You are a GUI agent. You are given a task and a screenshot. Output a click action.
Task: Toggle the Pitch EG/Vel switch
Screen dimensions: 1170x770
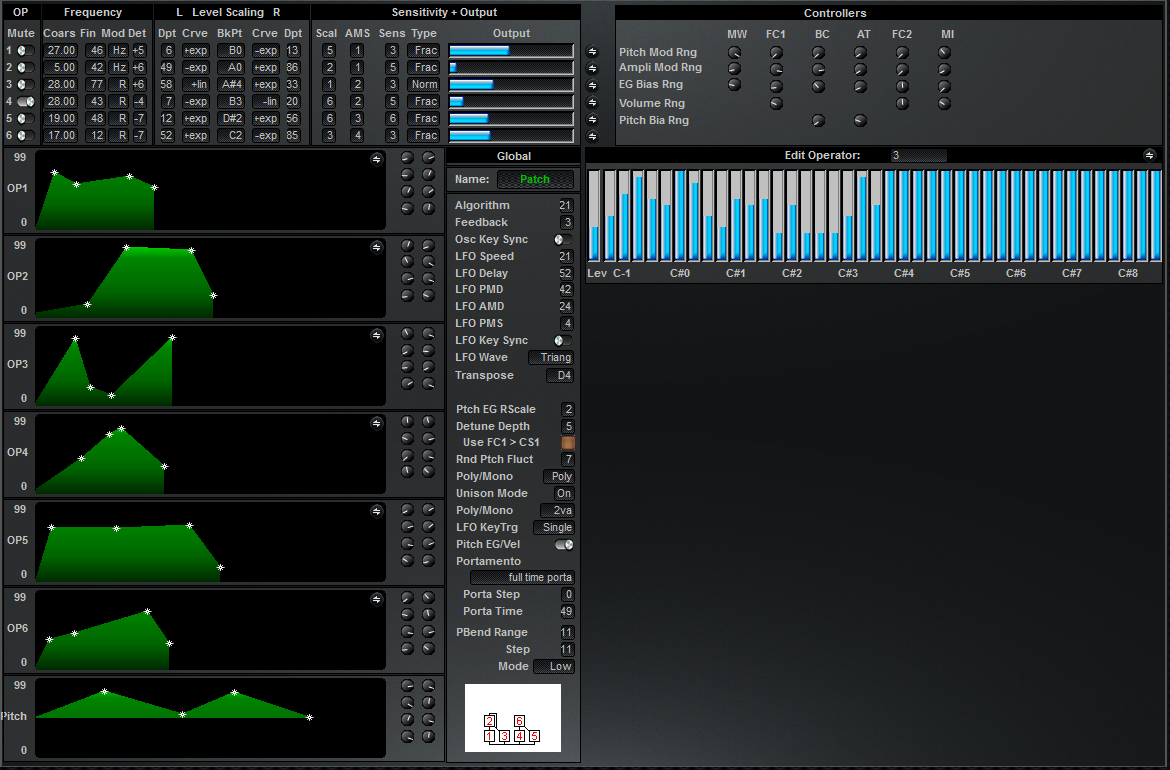(x=564, y=545)
